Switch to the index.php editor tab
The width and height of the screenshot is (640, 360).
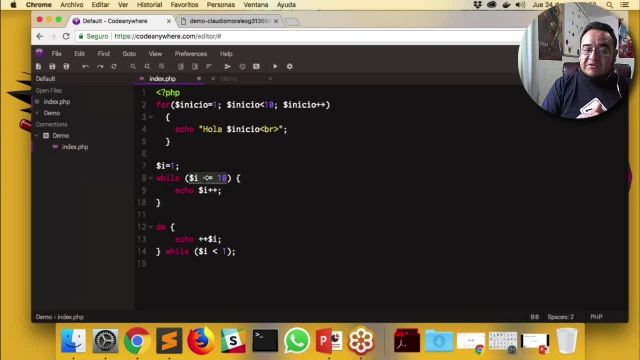[x=162, y=78]
